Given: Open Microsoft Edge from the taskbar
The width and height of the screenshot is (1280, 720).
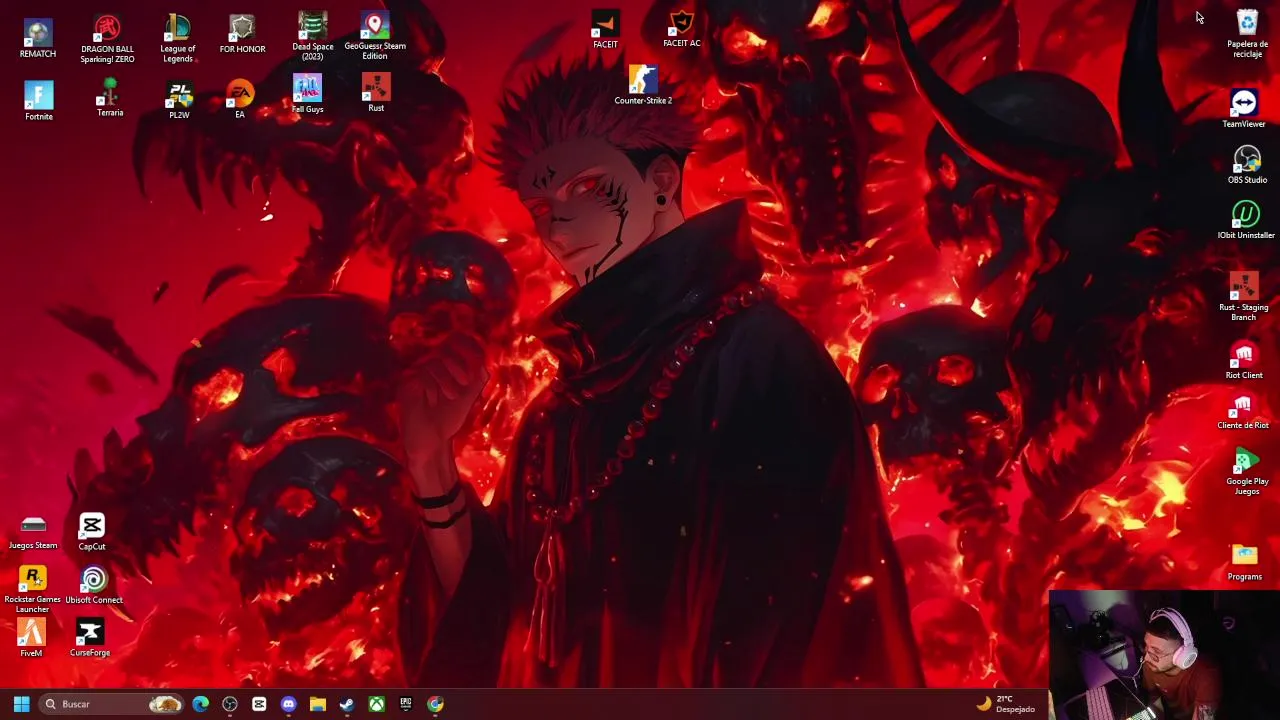Looking at the screenshot, I should [x=200, y=704].
